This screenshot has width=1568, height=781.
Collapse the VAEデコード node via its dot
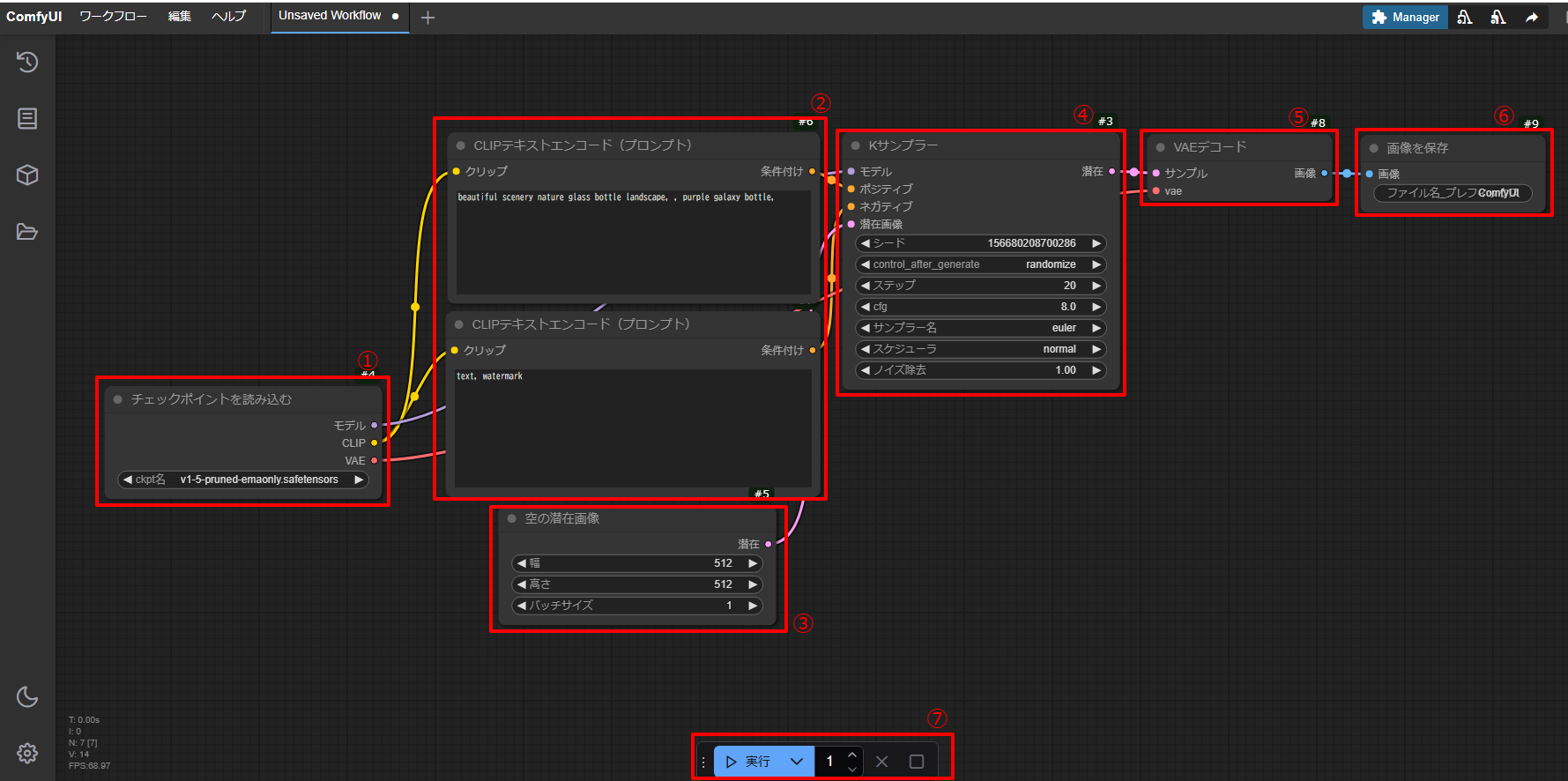[1160, 147]
